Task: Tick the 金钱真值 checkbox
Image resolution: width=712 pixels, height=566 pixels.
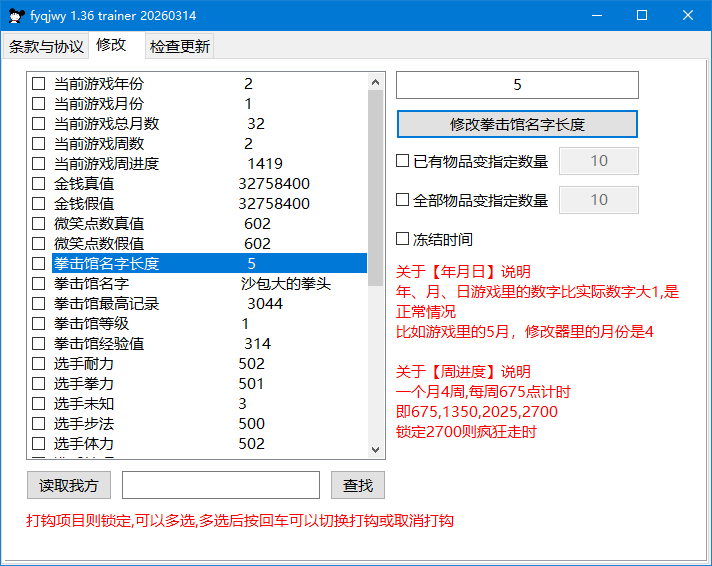Action: point(39,184)
